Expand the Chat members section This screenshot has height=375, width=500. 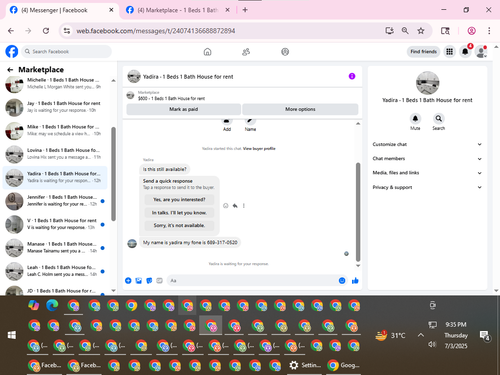coord(427,159)
